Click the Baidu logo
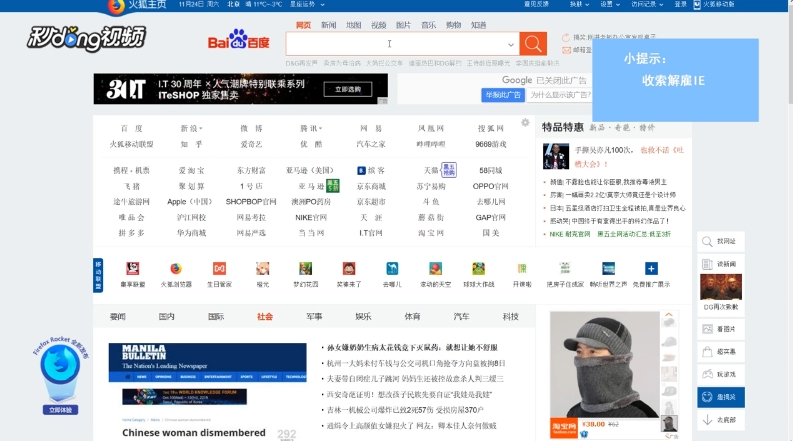Image resolution: width=793 pixels, height=441 pixels. coord(239,40)
